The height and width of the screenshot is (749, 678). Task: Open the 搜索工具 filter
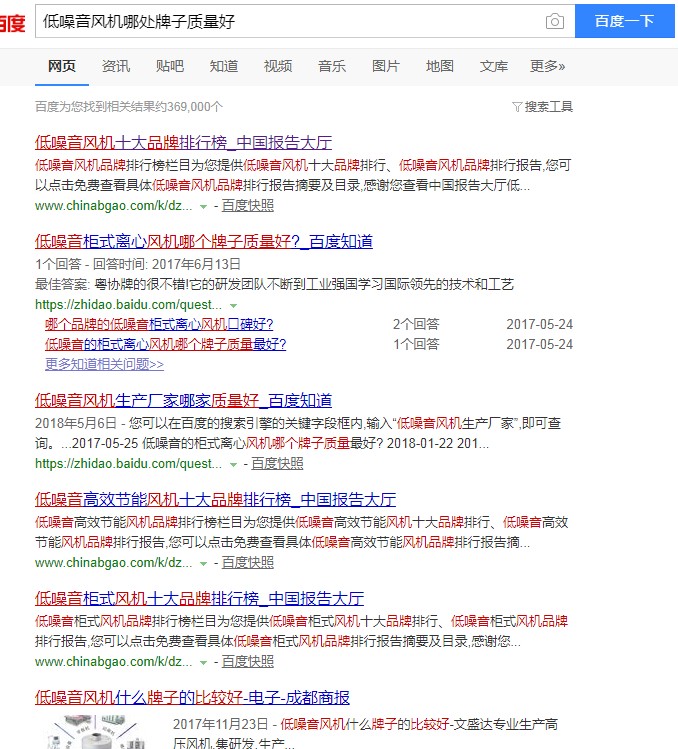point(542,107)
